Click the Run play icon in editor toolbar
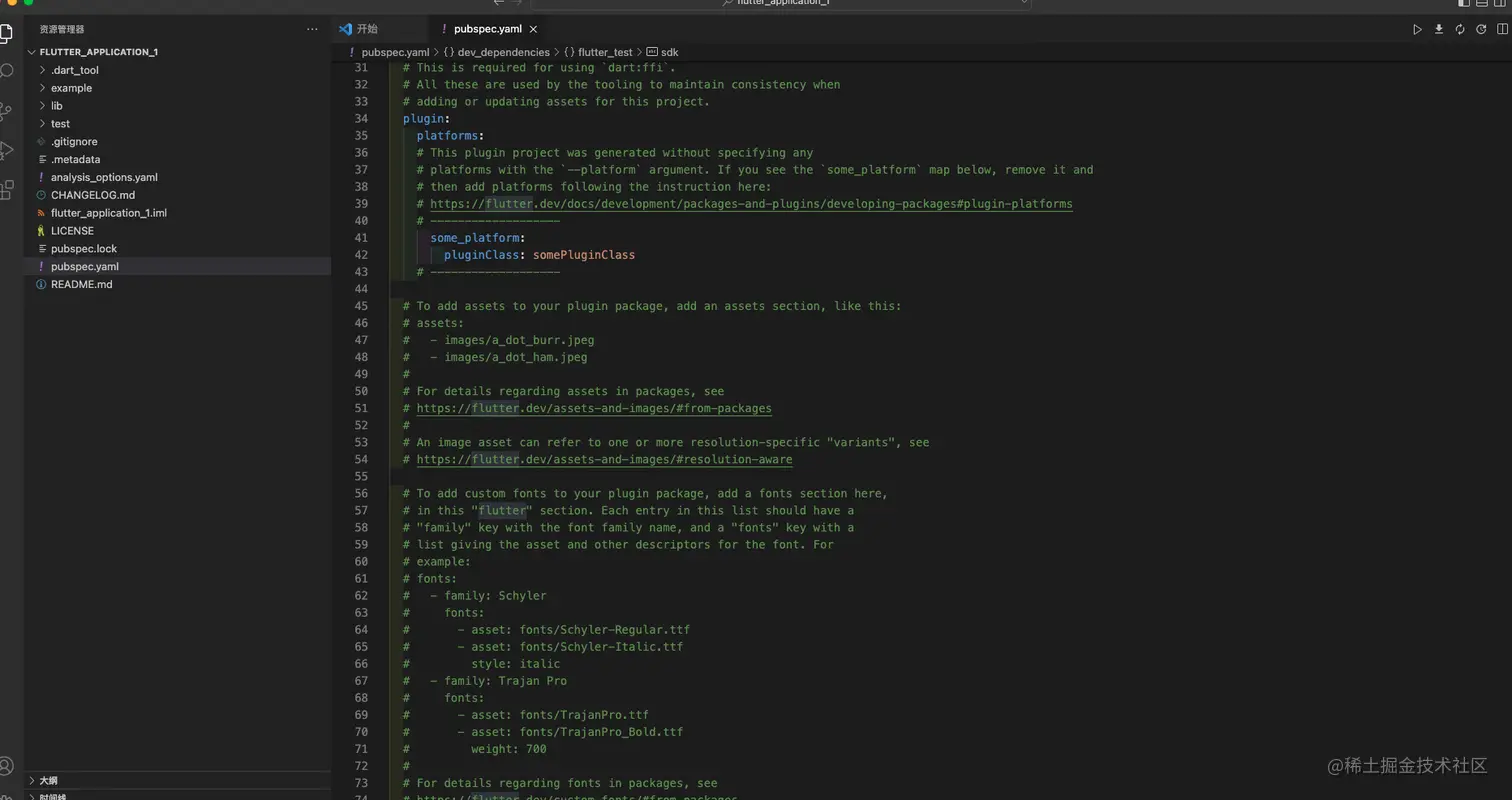This screenshot has width=1512, height=800. pos(1417,30)
